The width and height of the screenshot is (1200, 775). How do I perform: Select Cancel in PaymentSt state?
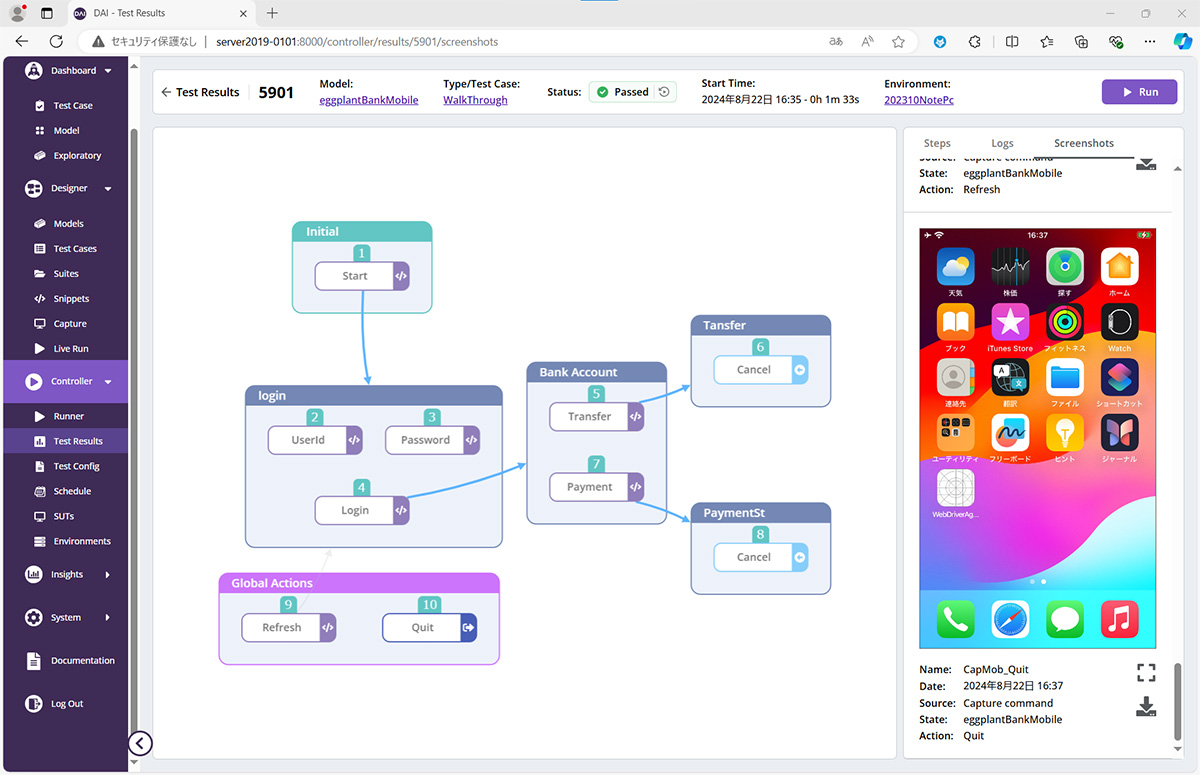[760, 557]
